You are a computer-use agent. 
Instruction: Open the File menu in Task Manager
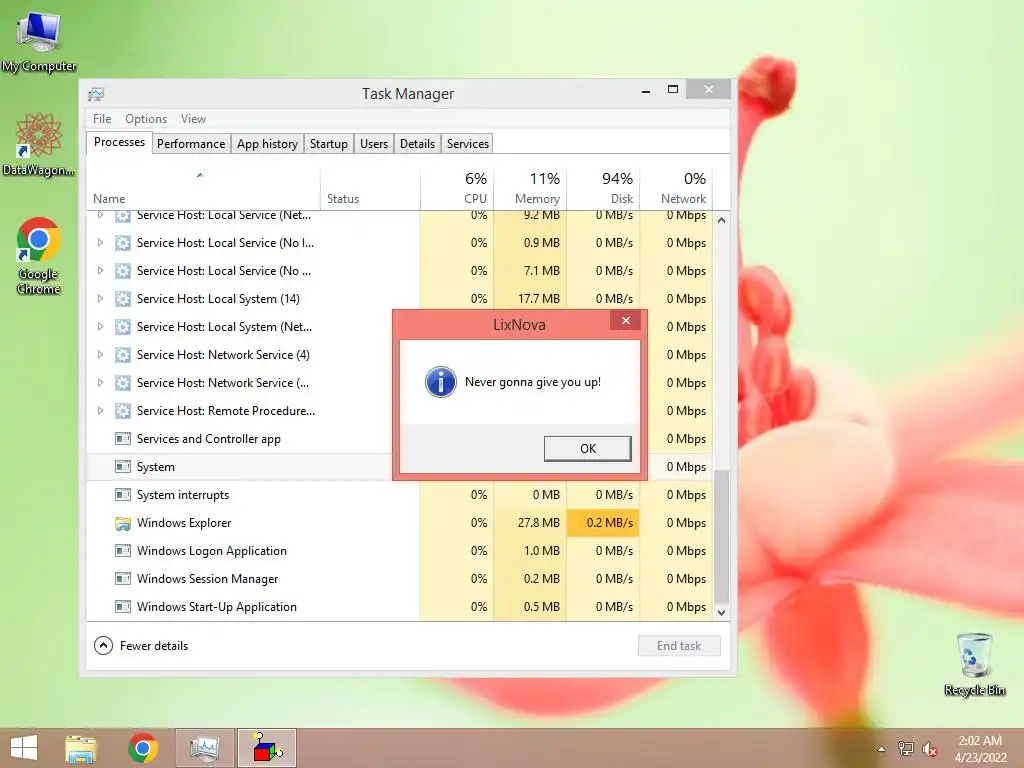point(102,119)
